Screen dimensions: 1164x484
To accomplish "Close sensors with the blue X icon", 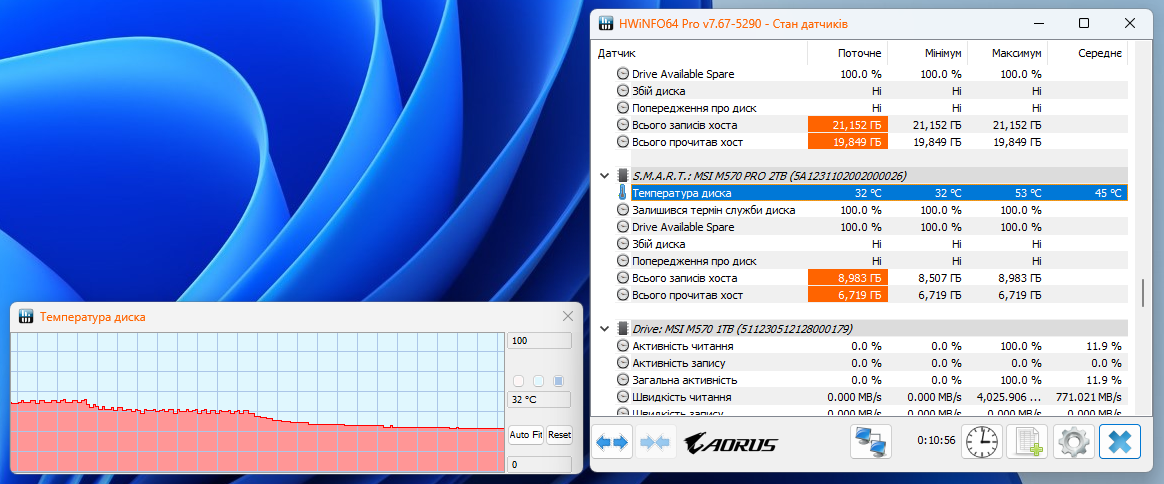I will pos(1119,442).
